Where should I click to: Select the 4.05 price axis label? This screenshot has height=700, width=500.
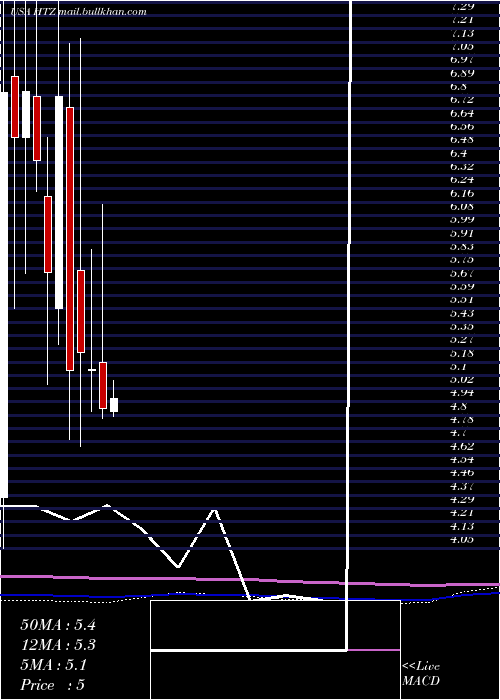pyautogui.click(x=462, y=539)
